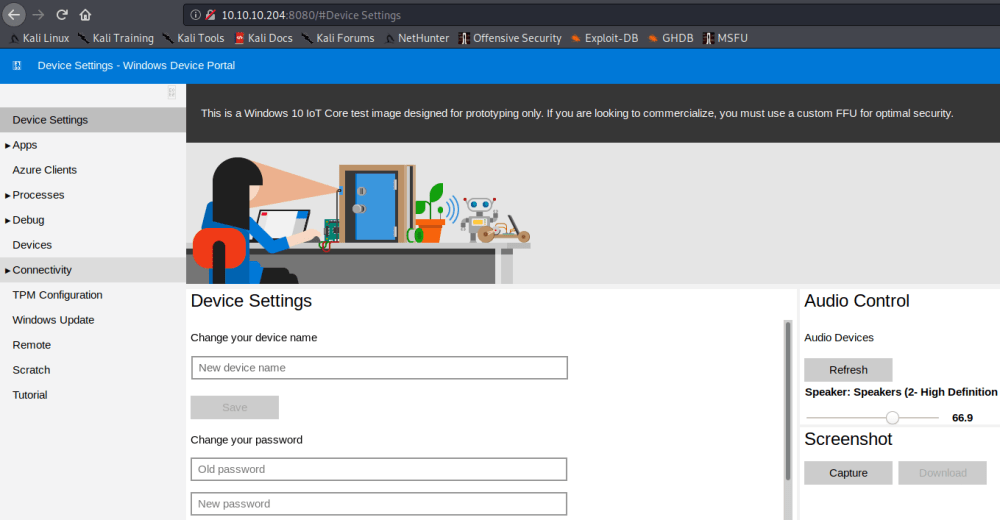1000x520 pixels.
Task: Select Device Settings in the sidebar
Action: [x=92, y=120]
